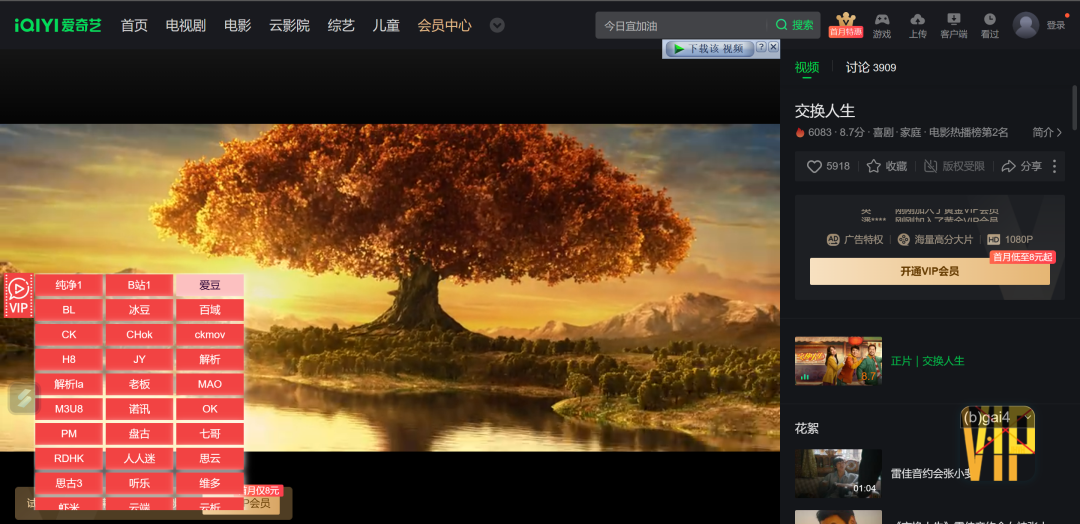The image size is (1080, 524).
Task: Click the (b)gai4 VIP floating widget
Action: click(x=997, y=444)
